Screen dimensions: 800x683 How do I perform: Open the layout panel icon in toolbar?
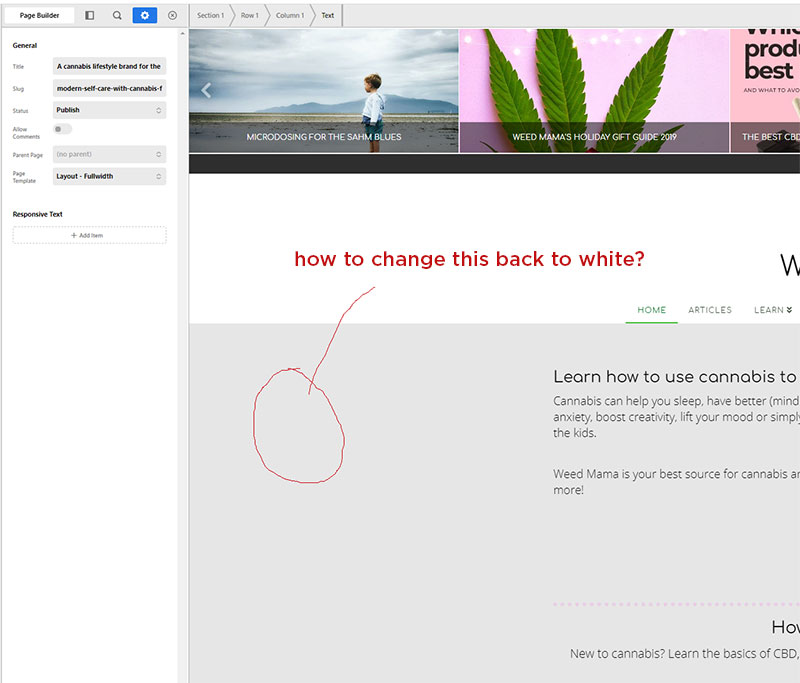90,16
